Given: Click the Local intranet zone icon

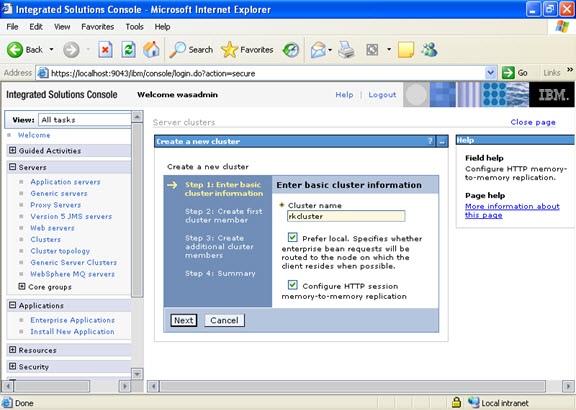Looking at the screenshot, I should (x=474, y=402).
